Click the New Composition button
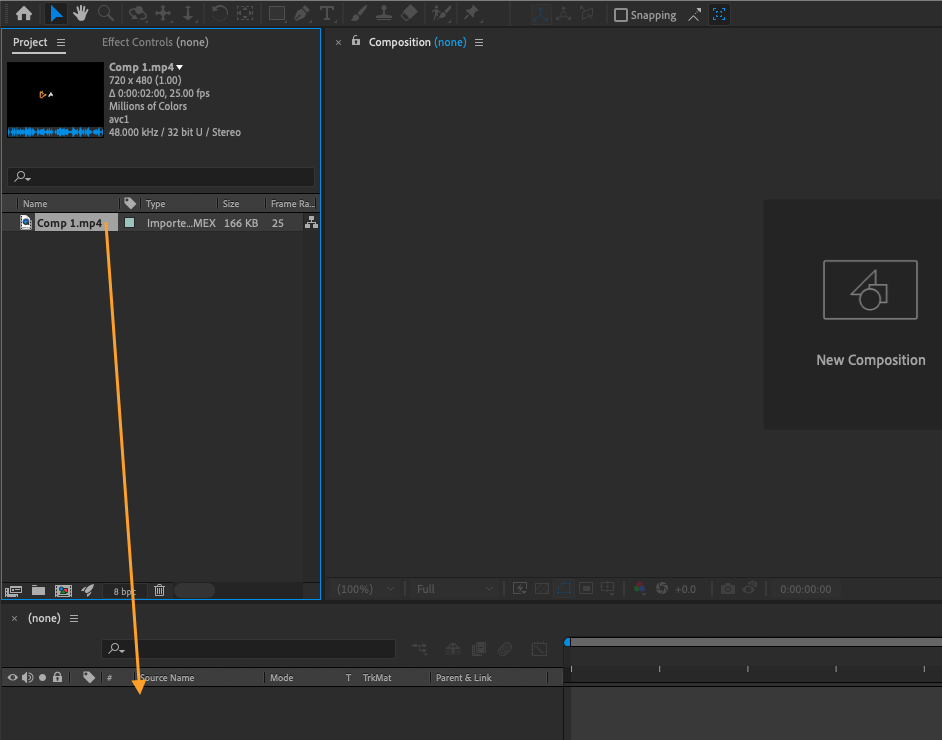Image resolution: width=942 pixels, height=740 pixels. pos(870,315)
